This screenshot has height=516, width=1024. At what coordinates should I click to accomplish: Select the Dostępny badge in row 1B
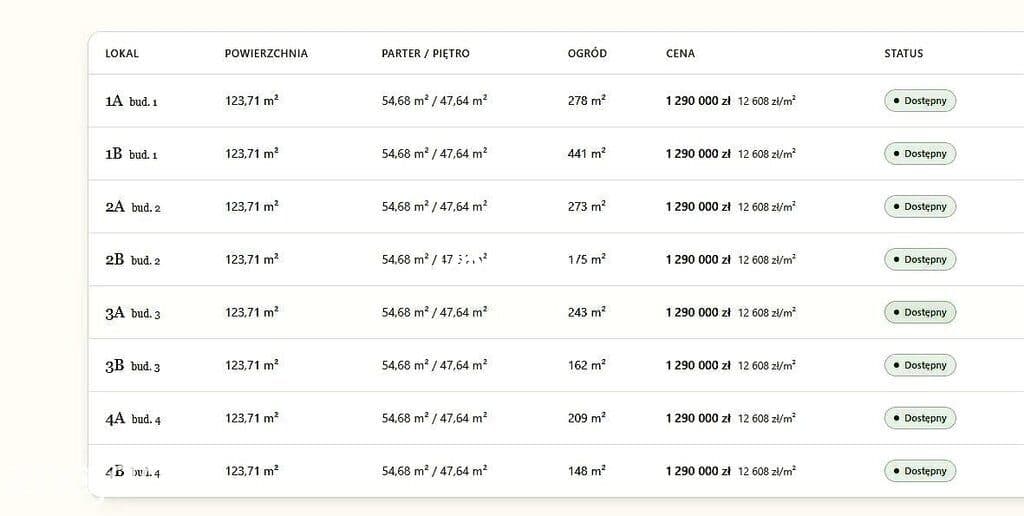pyautogui.click(x=920, y=154)
